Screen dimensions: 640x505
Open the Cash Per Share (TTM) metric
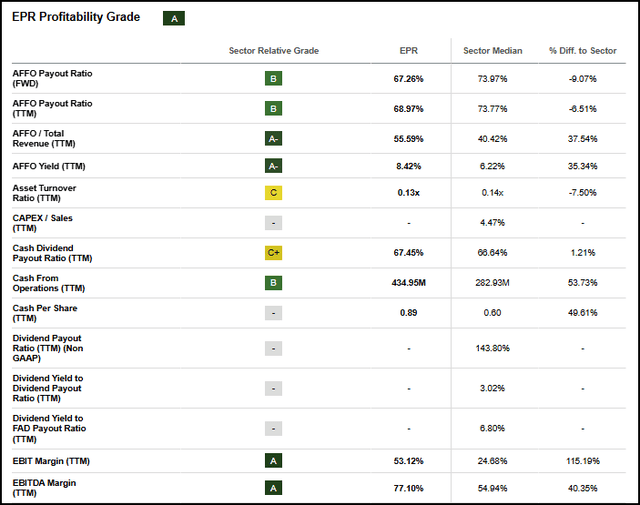[x=45, y=313]
